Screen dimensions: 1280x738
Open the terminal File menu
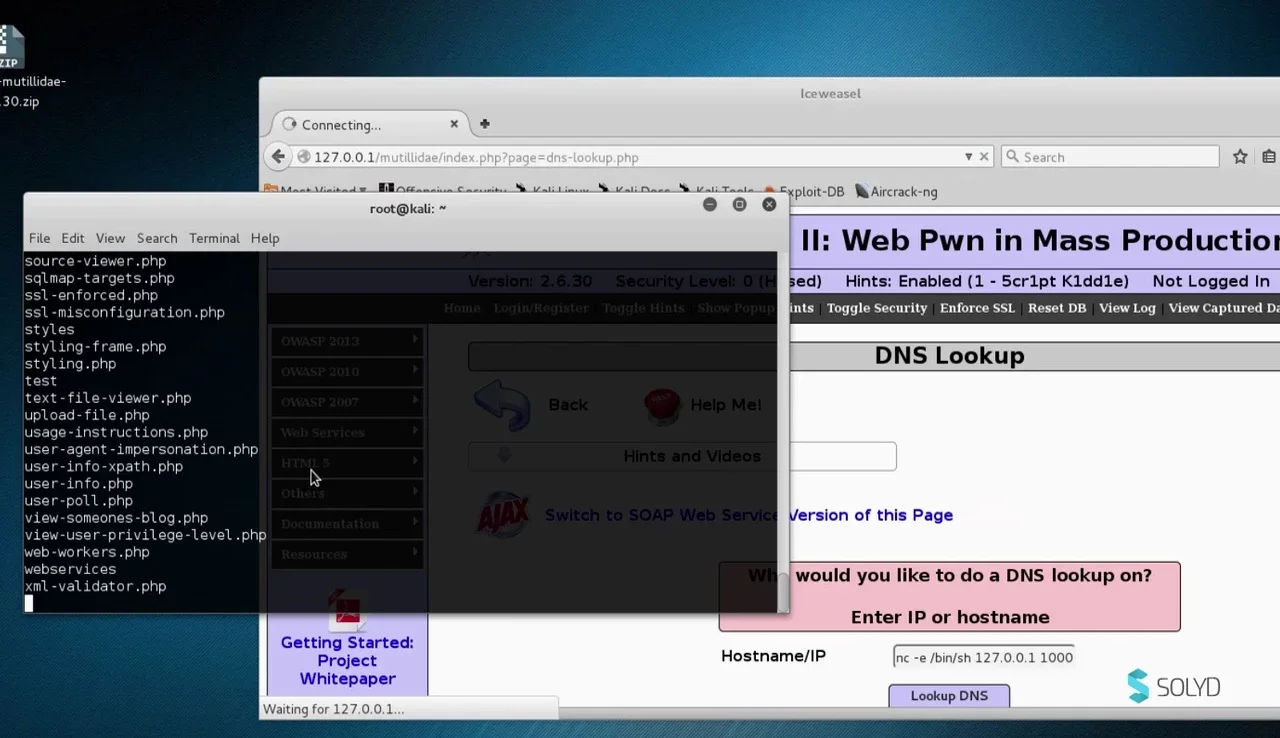[x=39, y=238]
